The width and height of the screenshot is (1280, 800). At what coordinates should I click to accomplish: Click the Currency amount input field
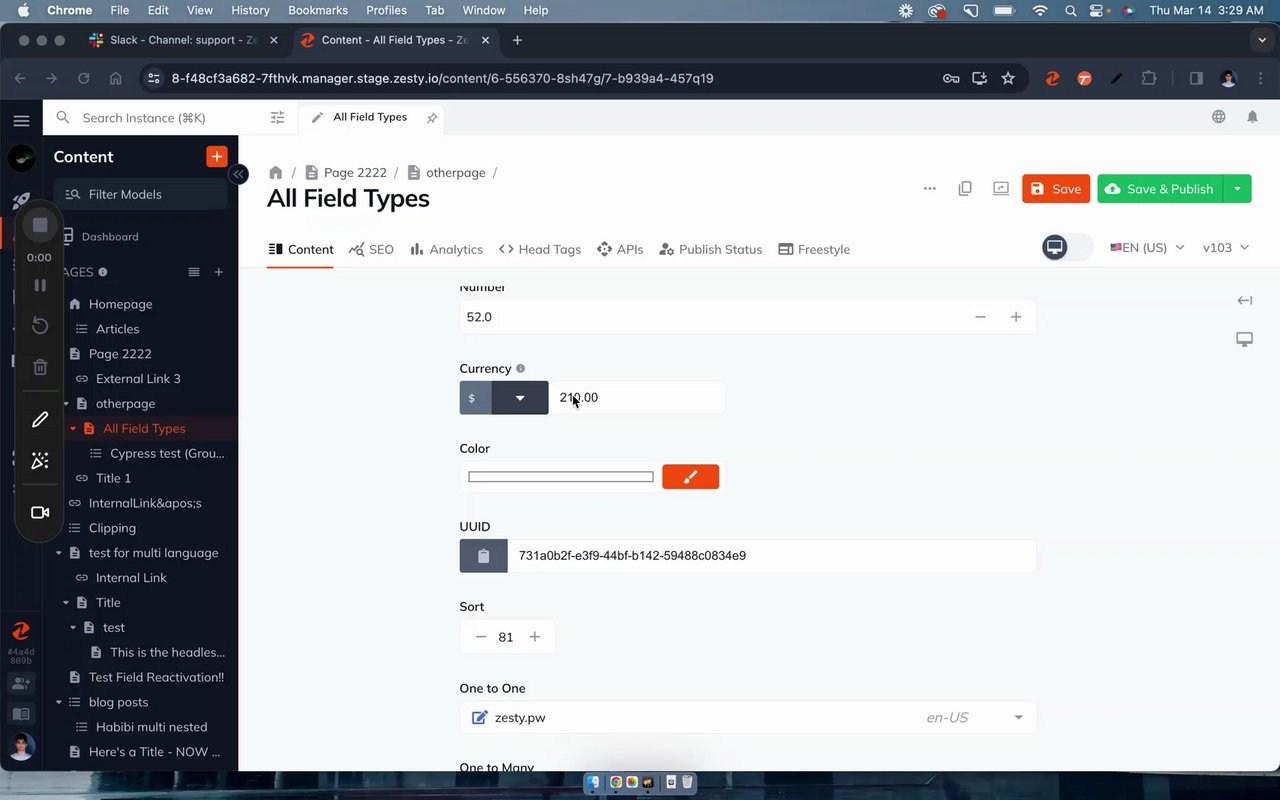637,398
